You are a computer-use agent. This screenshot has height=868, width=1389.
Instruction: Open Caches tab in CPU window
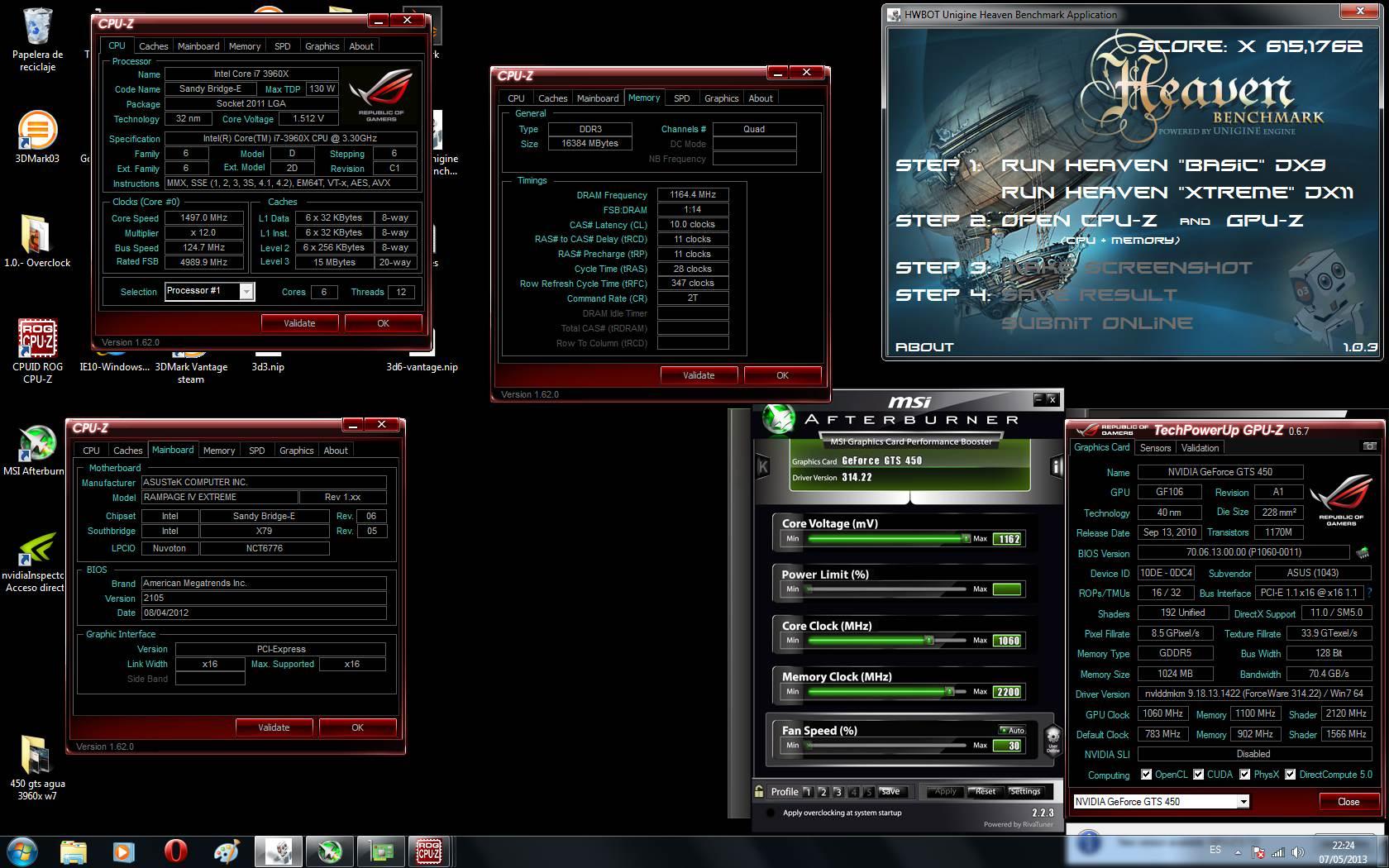tap(153, 46)
